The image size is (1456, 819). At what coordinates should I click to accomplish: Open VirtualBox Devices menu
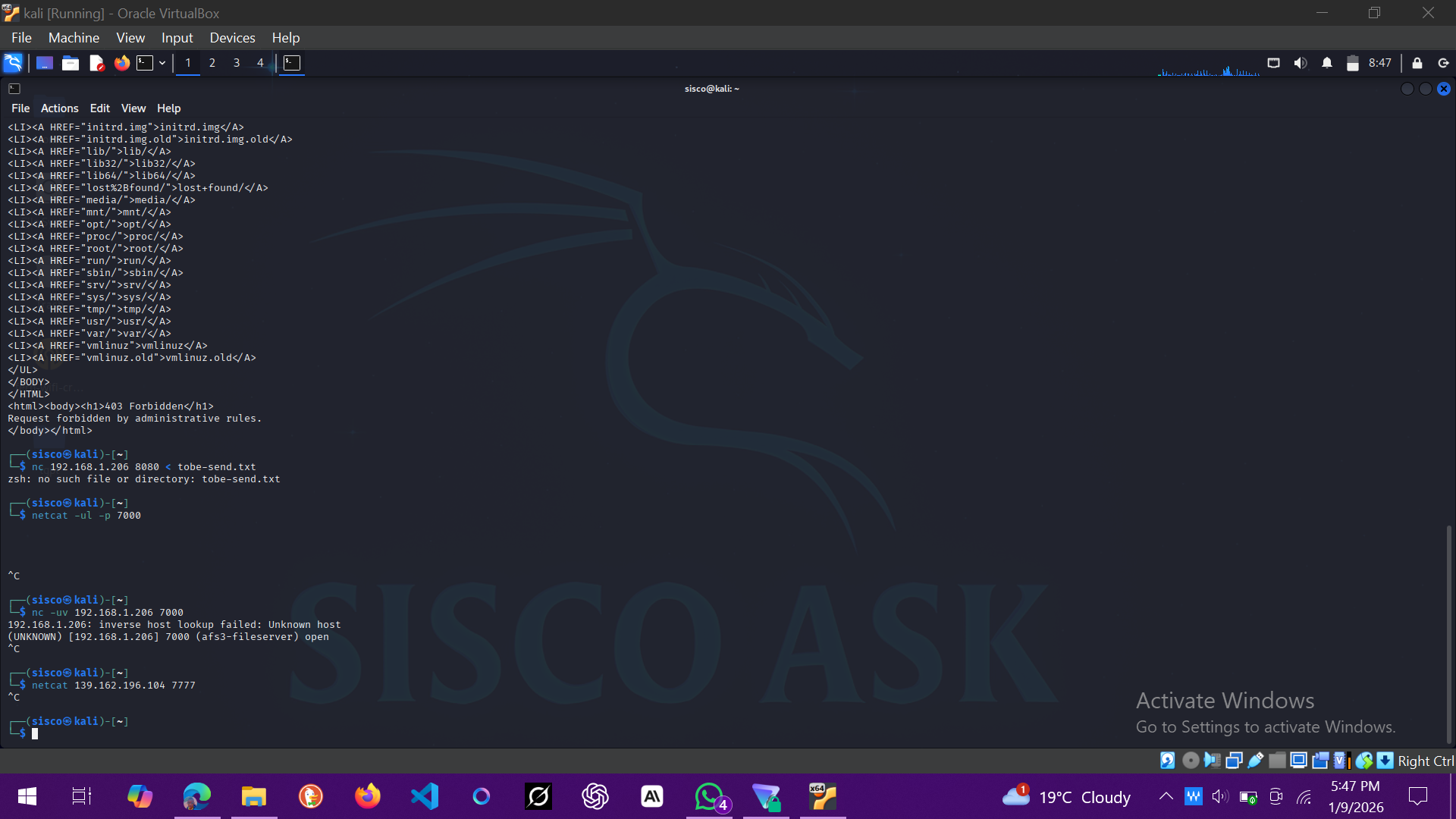tap(232, 38)
